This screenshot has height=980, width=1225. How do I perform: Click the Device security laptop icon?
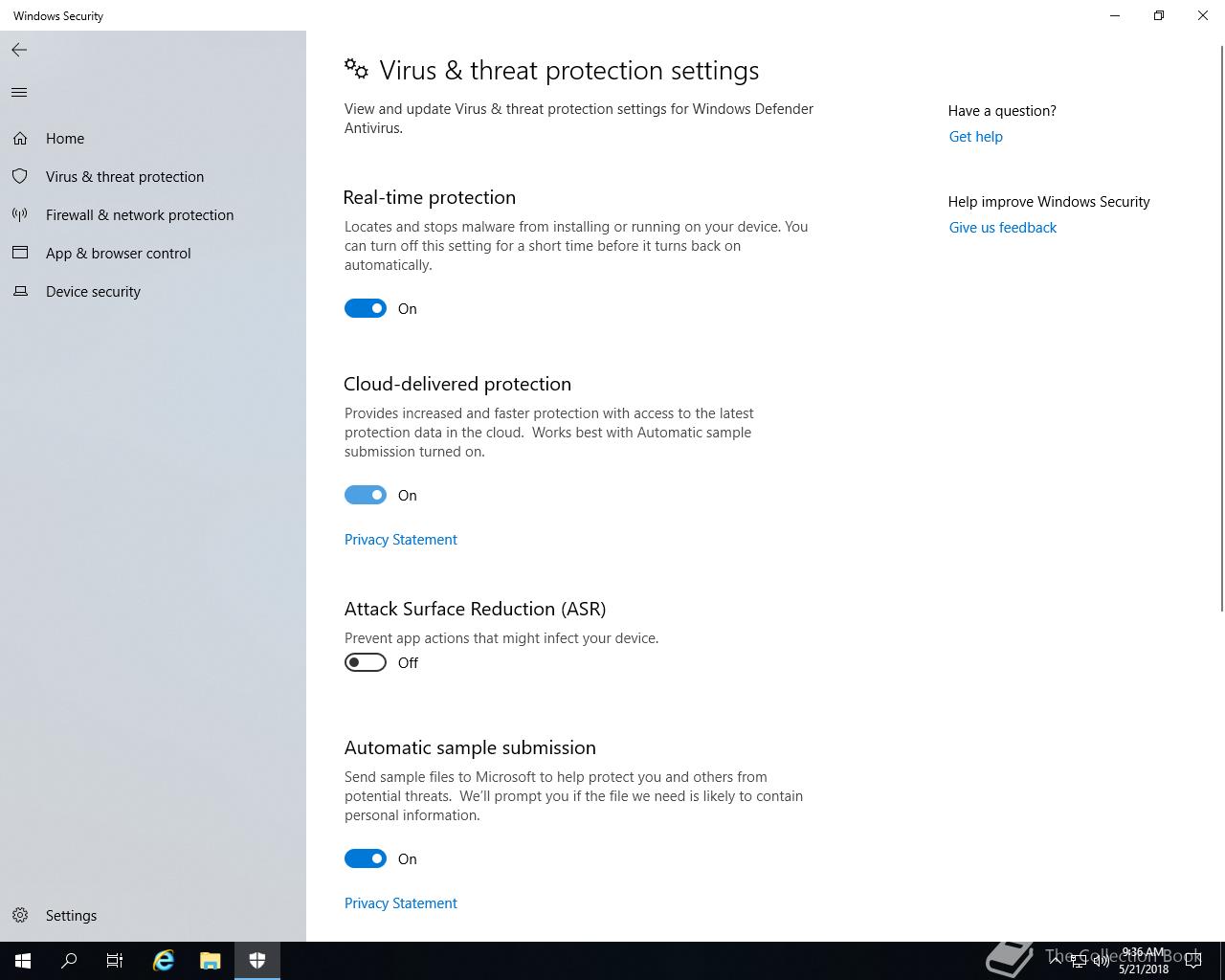(20, 292)
